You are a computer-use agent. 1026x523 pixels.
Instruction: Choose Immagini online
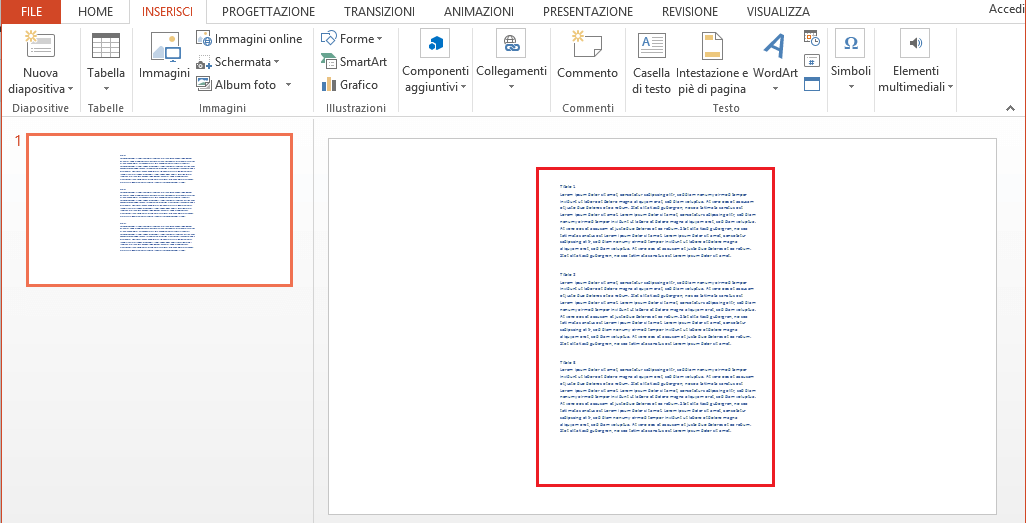click(x=249, y=39)
